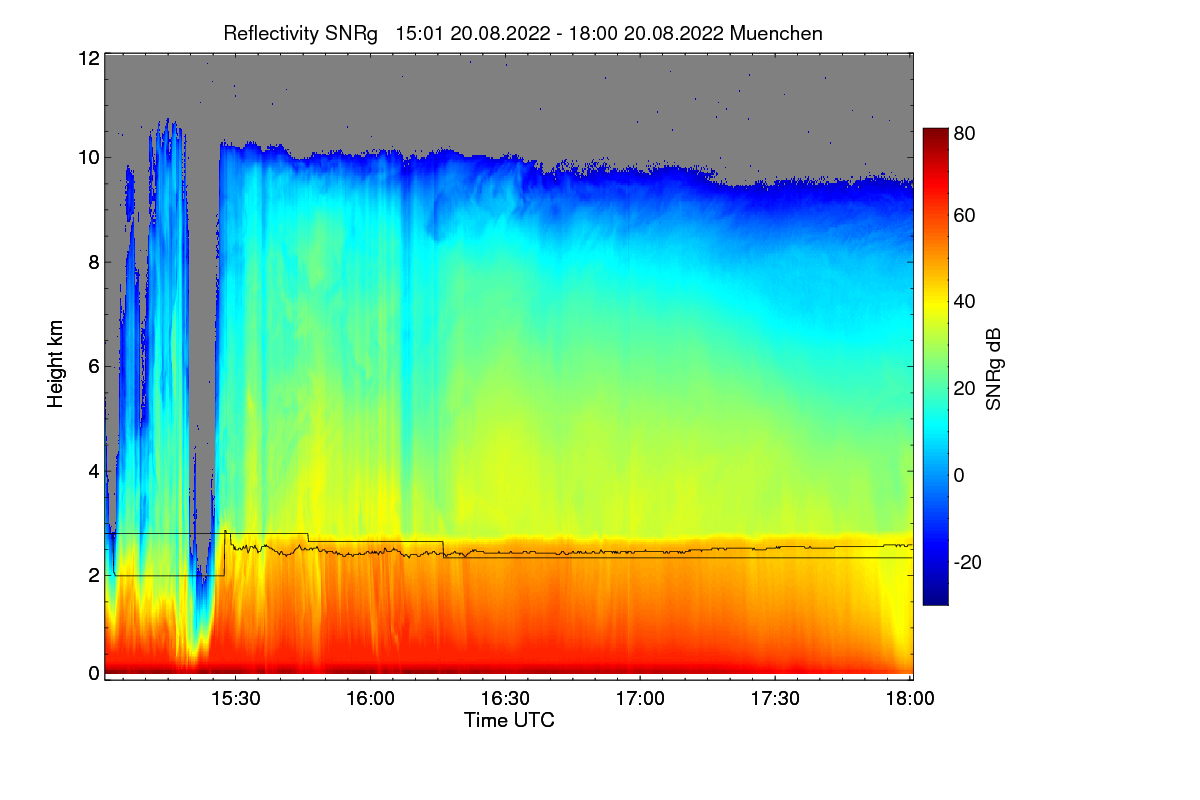Screen dimensions: 1200x800
Task: Click the 'Height km' axis label
Action: click(x=55, y=364)
